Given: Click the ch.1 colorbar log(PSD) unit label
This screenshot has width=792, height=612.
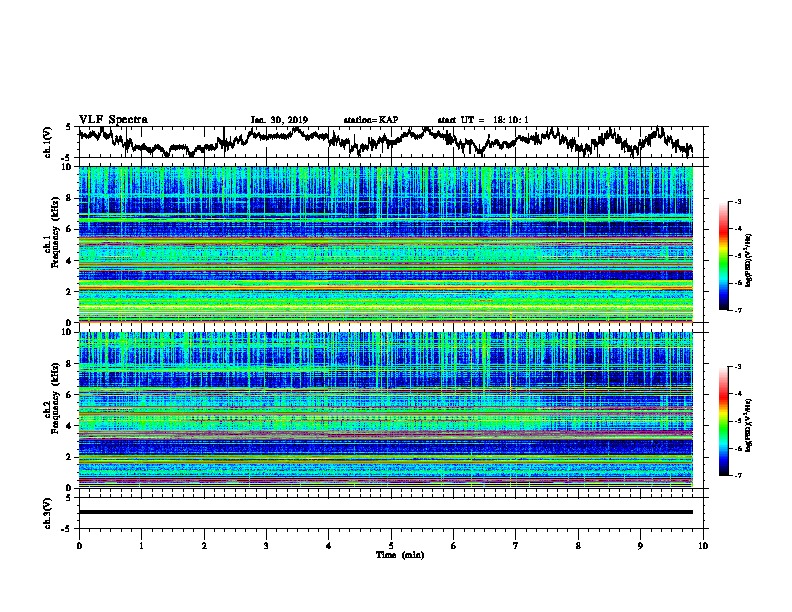Looking at the screenshot, I should 749,260.
